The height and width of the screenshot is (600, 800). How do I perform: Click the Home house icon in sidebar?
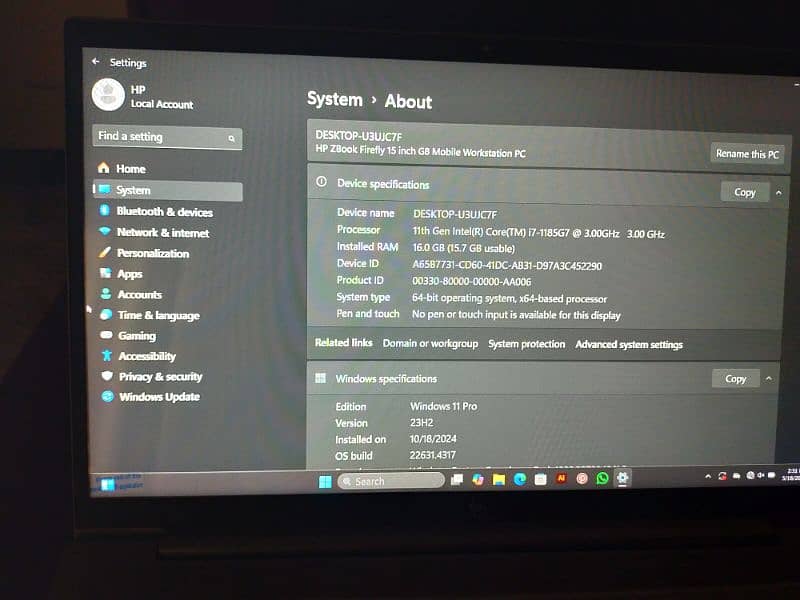(x=104, y=167)
